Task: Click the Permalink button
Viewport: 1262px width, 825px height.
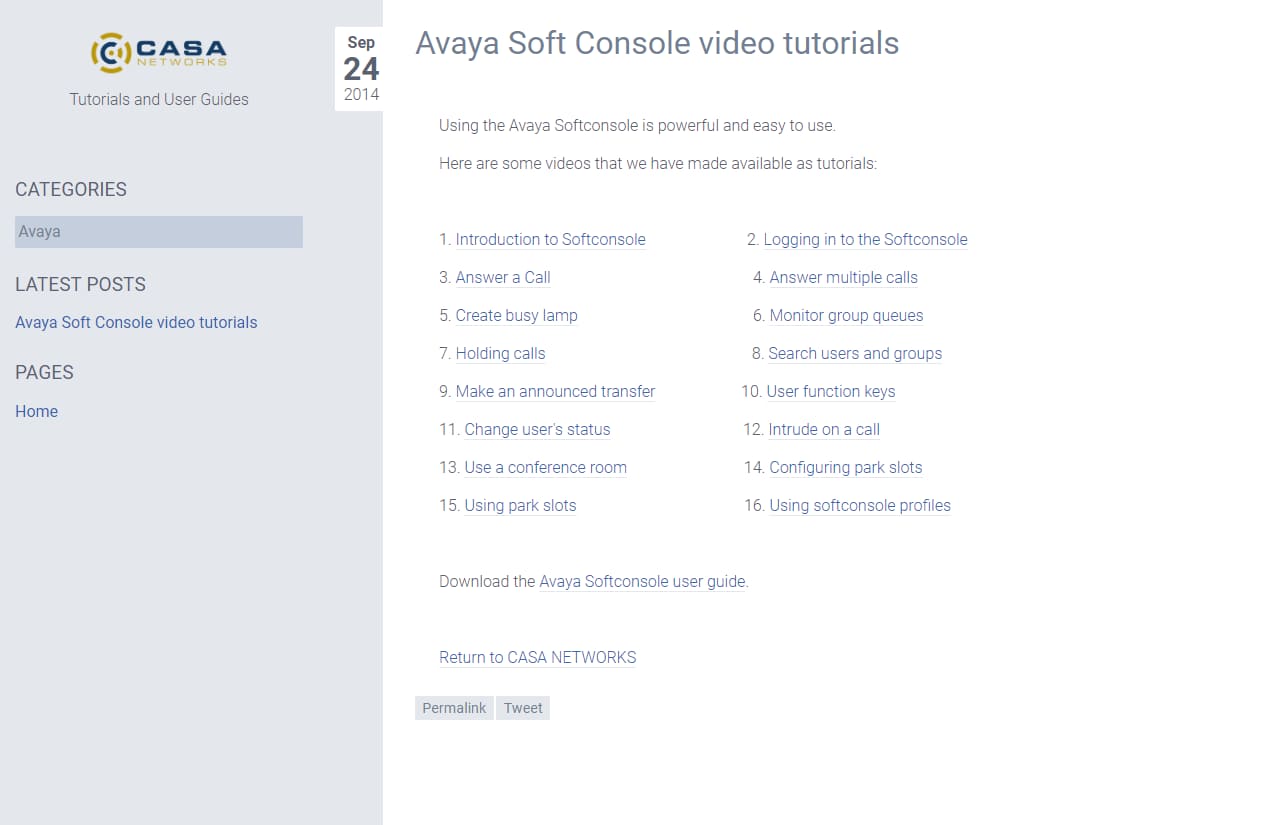Action: (x=454, y=708)
